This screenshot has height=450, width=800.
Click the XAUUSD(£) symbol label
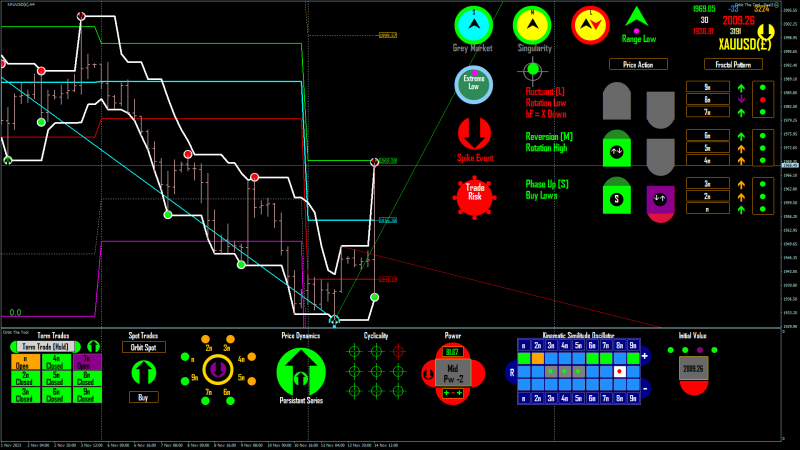click(745, 45)
